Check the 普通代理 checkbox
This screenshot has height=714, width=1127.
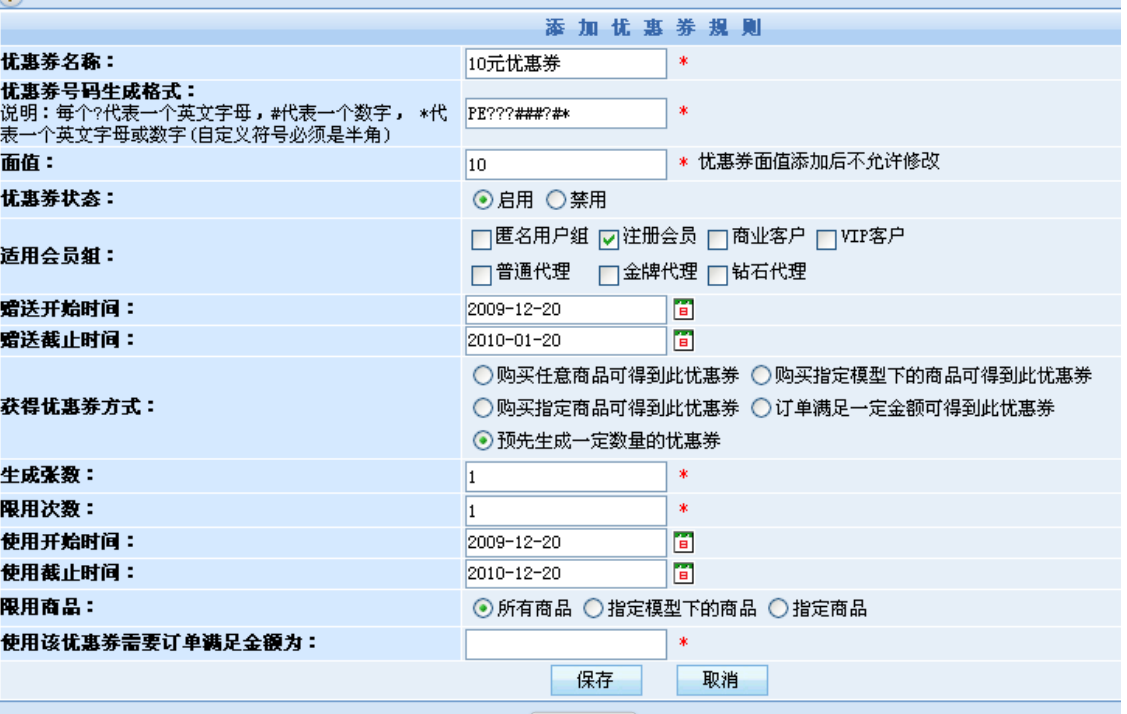point(481,275)
